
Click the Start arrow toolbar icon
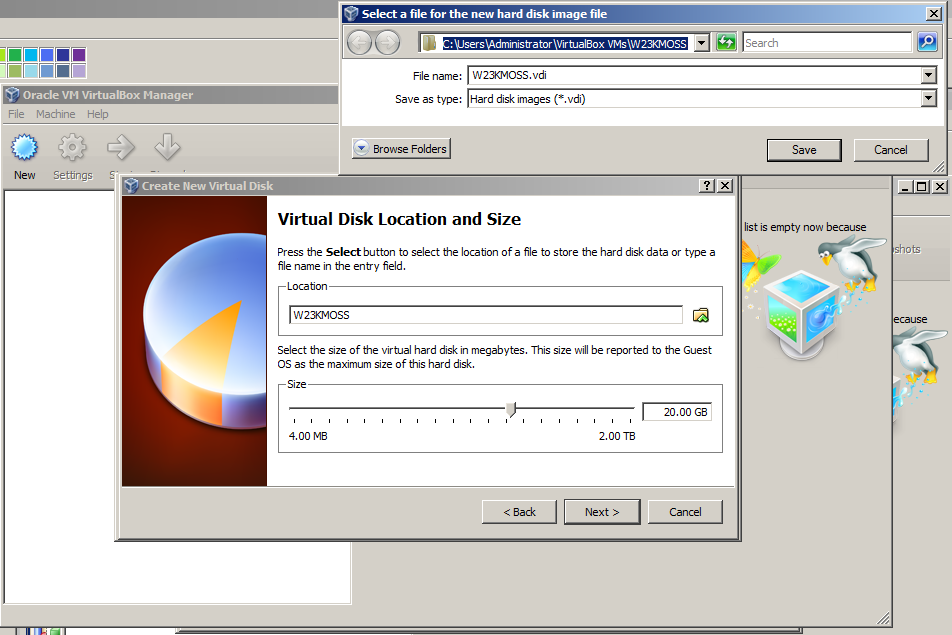click(x=120, y=148)
